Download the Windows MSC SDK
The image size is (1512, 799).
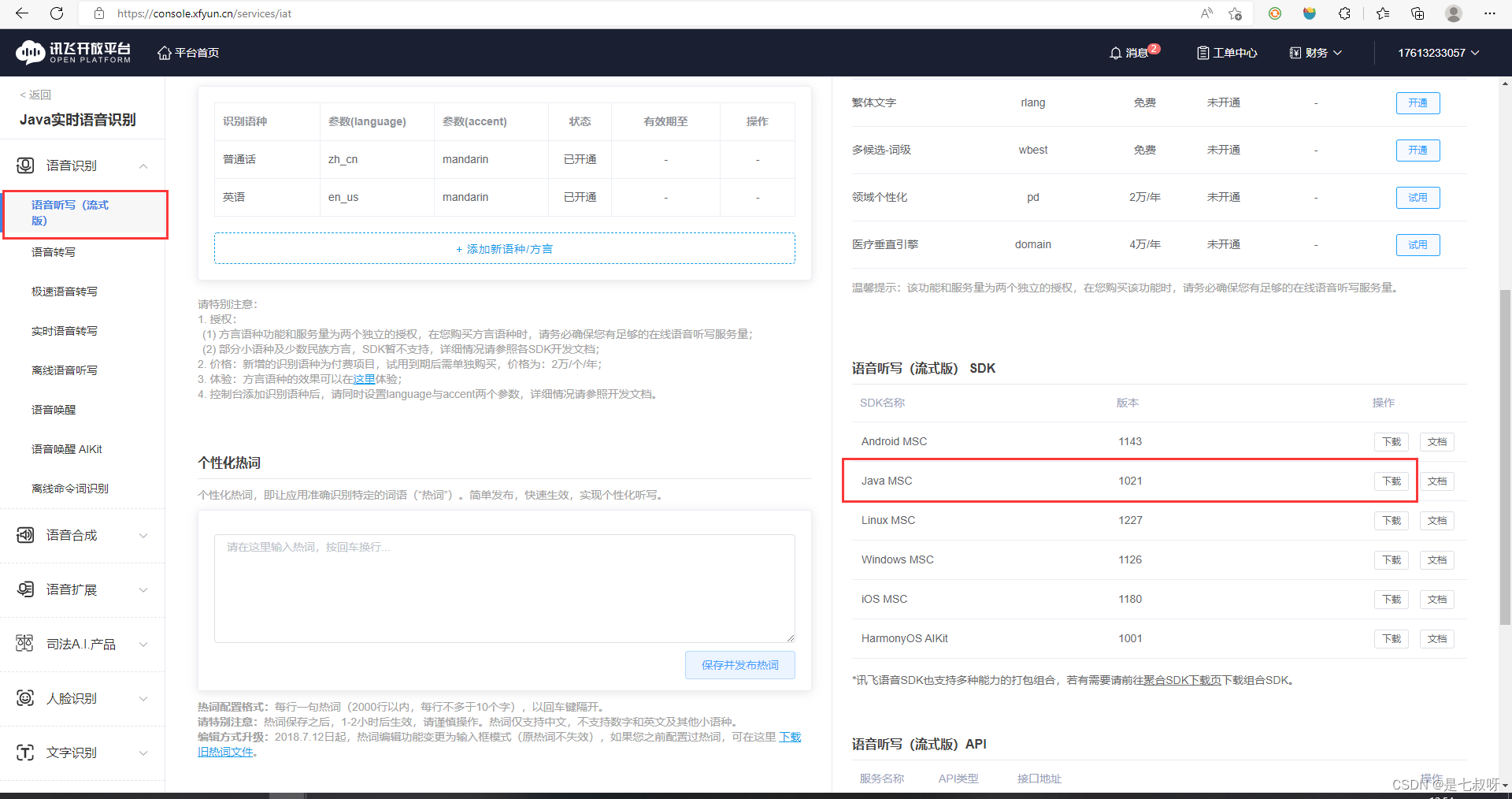(x=1392, y=560)
